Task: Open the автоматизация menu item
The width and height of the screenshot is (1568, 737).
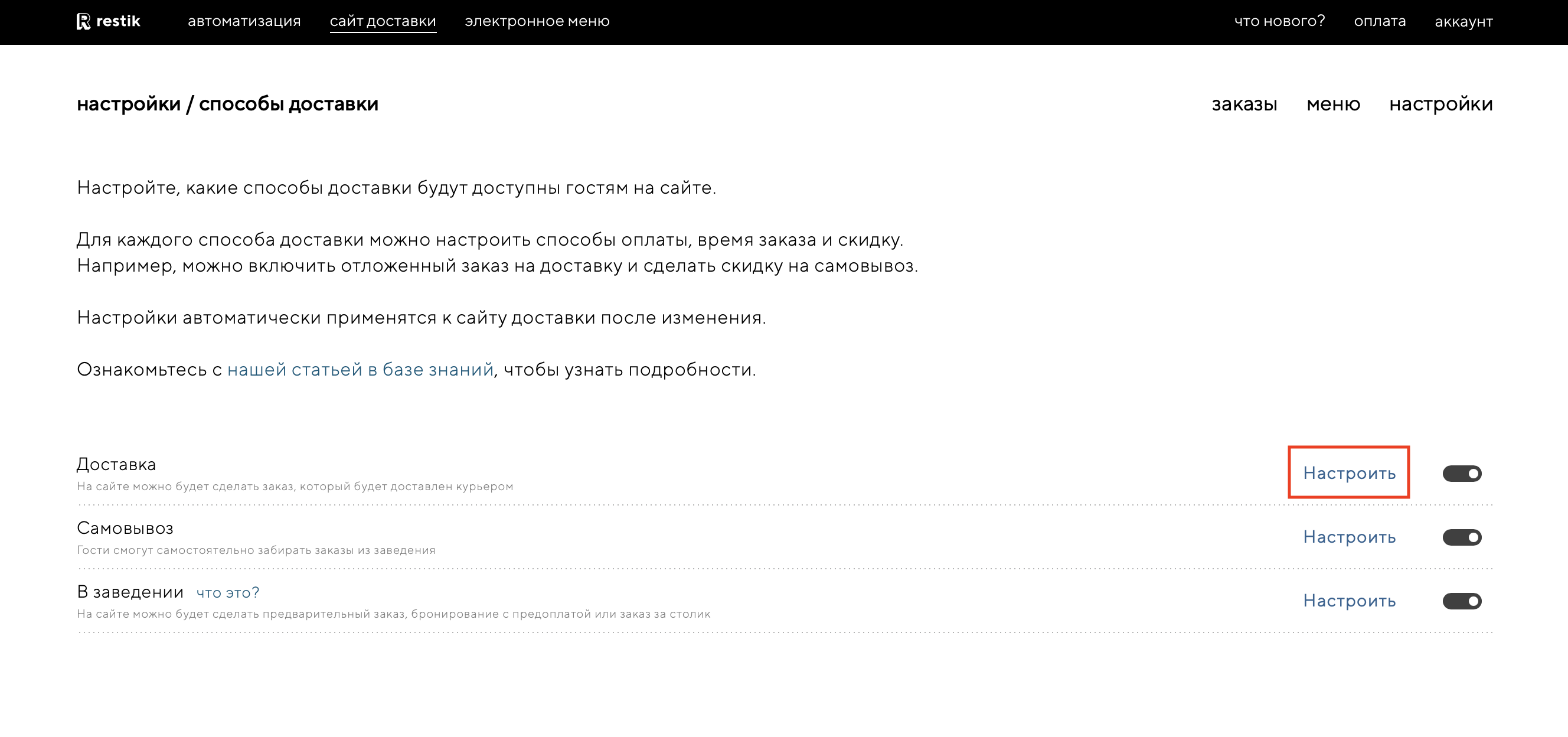Action: pos(243,21)
